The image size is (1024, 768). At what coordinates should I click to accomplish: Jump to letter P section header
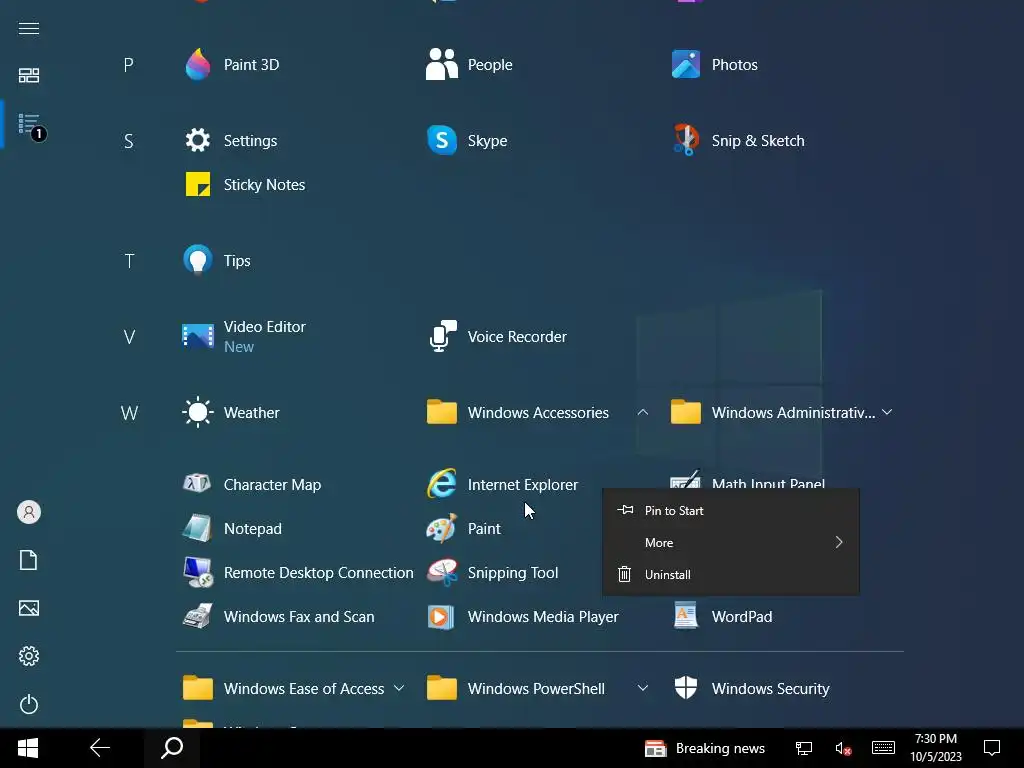pos(129,65)
